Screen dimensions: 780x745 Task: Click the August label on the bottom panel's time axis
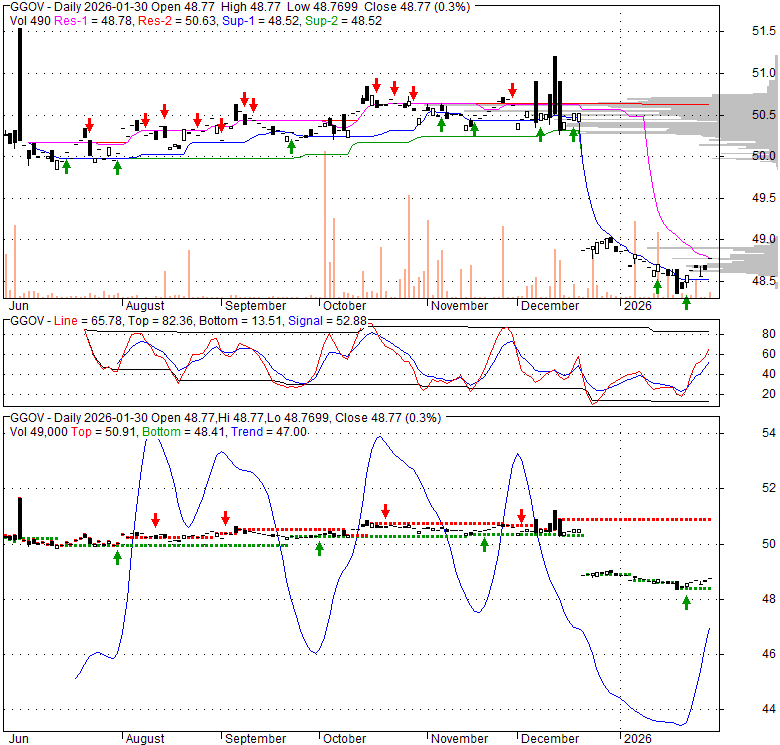pyautogui.click(x=146, y=739)
